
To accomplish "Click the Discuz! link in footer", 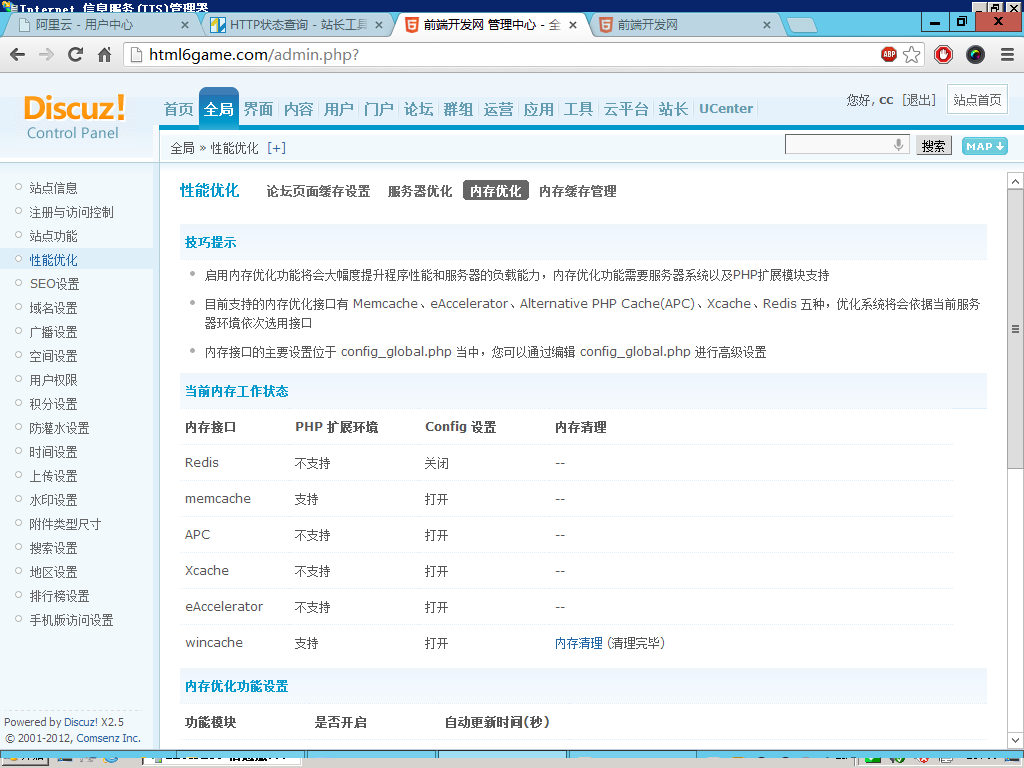I will (x=81, y=722).
